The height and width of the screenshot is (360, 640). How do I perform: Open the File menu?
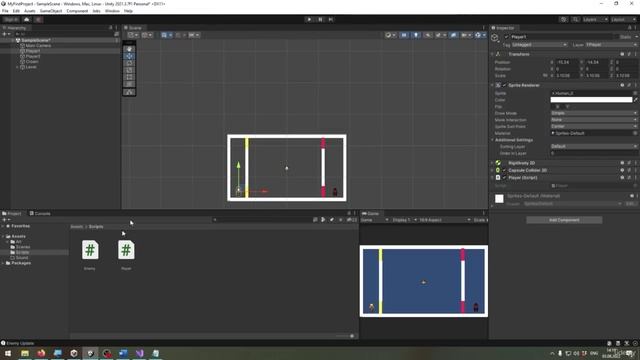point(5,11)
